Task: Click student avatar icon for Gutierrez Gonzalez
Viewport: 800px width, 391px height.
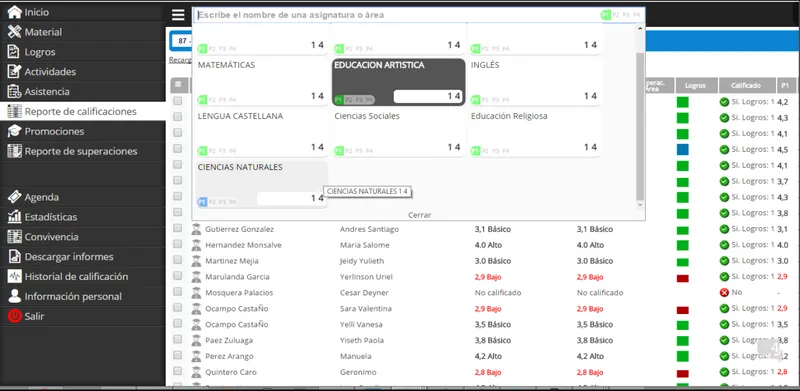Action: (196, 229)
